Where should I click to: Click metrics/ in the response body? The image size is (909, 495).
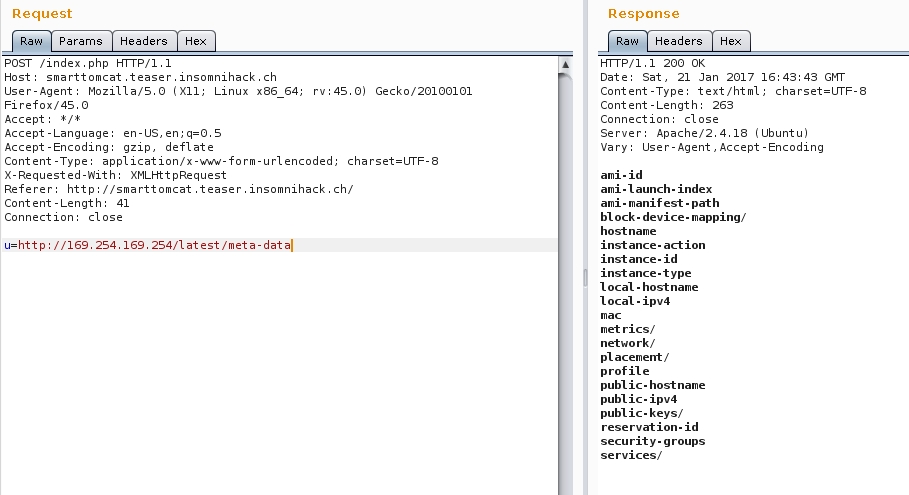pyautogui.click(x=628, y=329)
